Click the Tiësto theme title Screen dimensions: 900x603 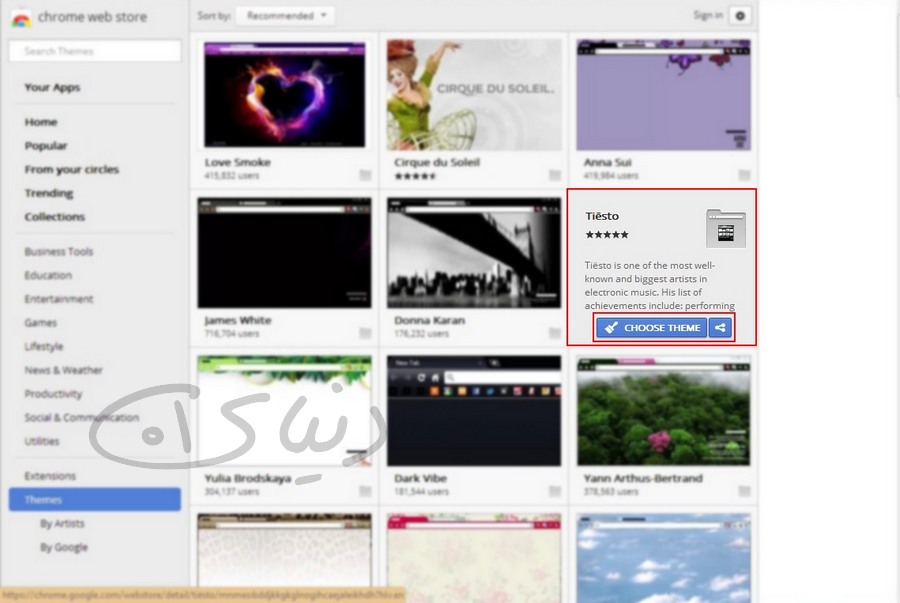coord(602,216)
